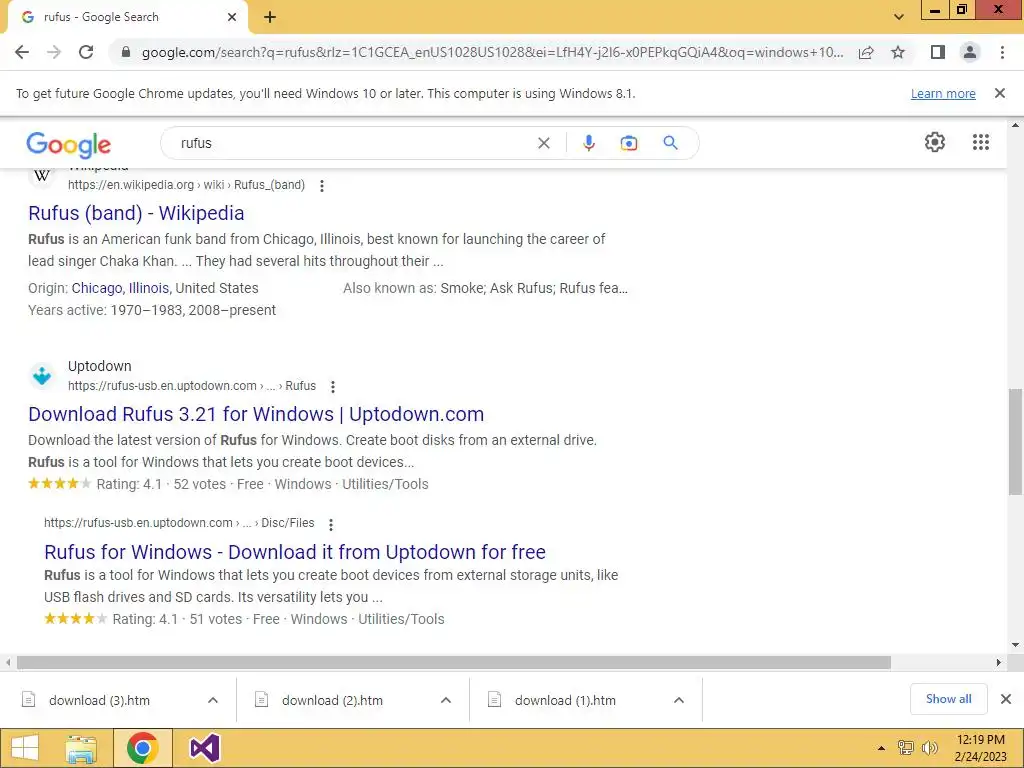This screenshot has width=1024, height=768.
Task: Open Download Rufus 3.21 for Windows result
Action: pyautogui.click(x=256, y=414)
